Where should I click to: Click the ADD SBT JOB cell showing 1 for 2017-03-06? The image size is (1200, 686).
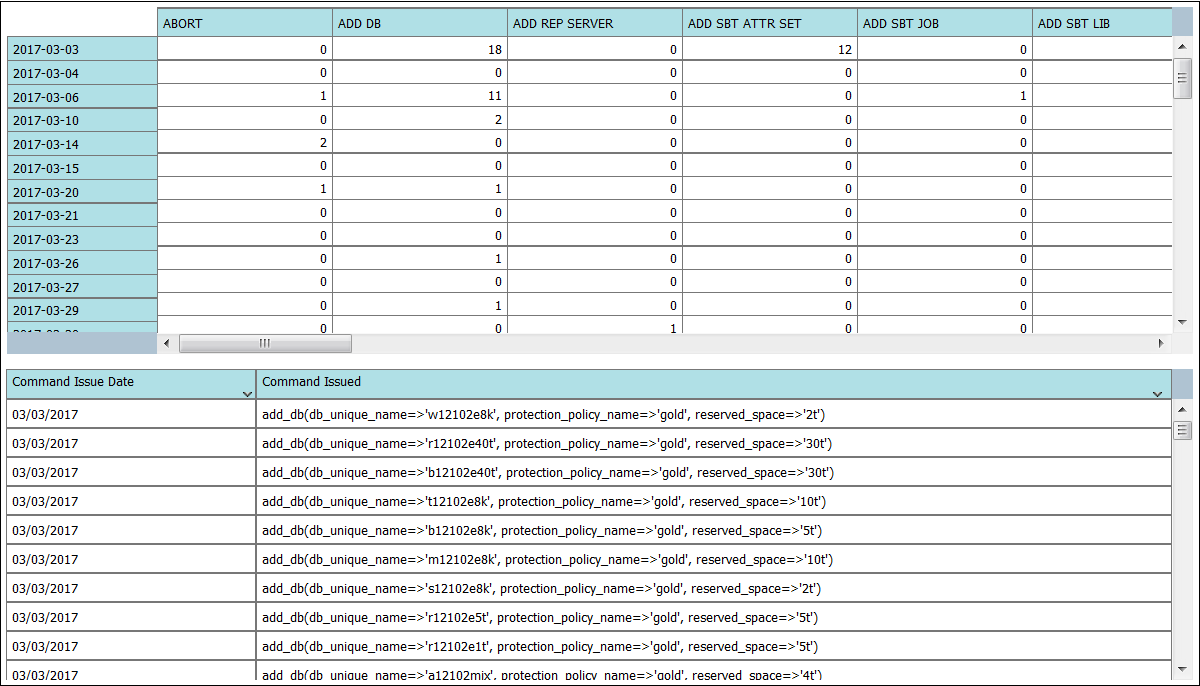tap(945, 96)
